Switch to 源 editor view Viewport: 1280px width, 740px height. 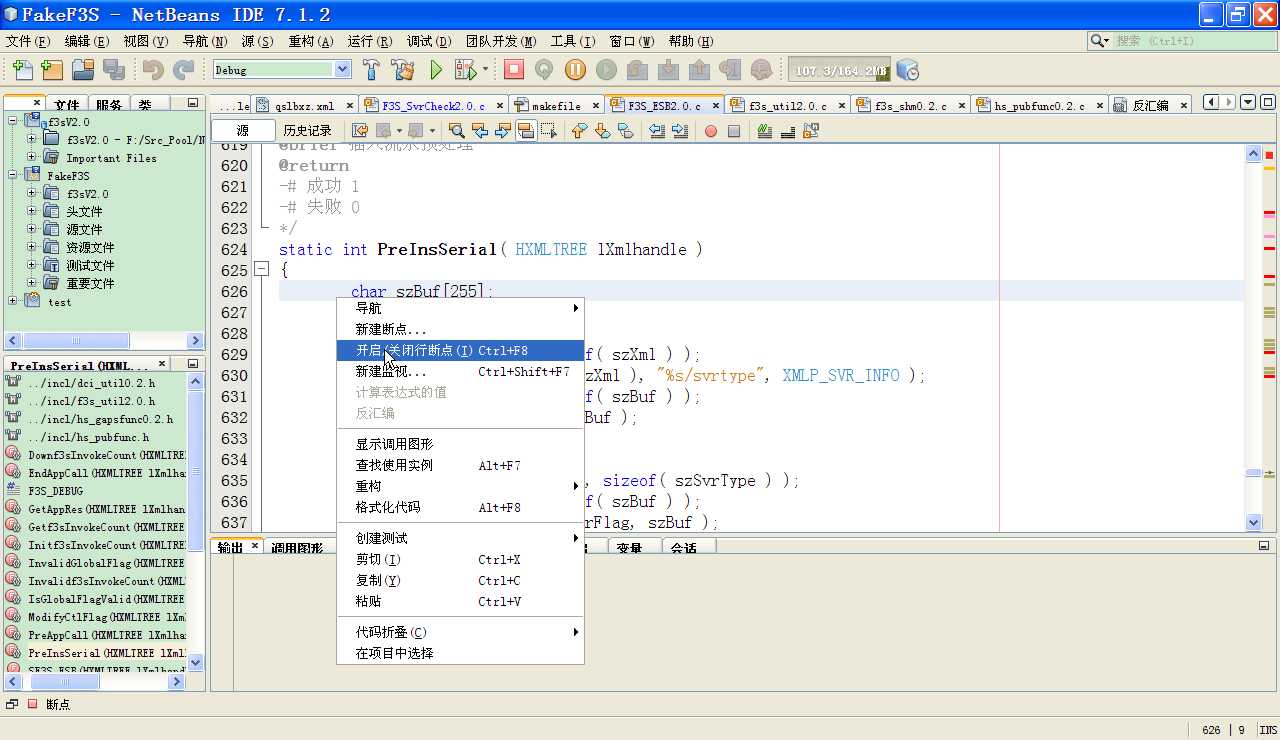coord(243,131)
